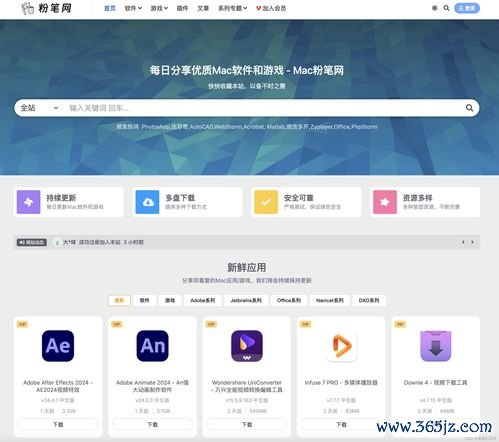The width and height of the screenshot is (499, 442).
Task: Expand the 软件 navigation dropdown
Action: click(133, 8)
